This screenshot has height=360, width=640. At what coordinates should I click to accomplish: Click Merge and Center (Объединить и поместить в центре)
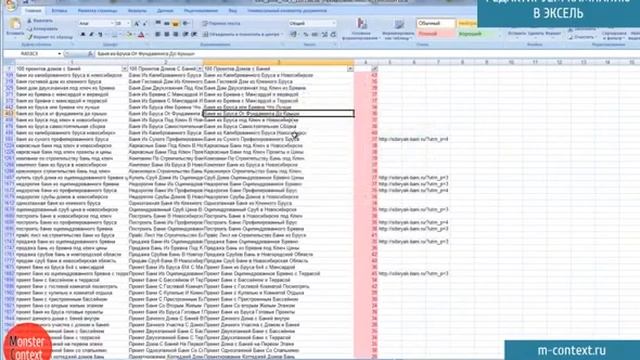click(x=242, y=34)
